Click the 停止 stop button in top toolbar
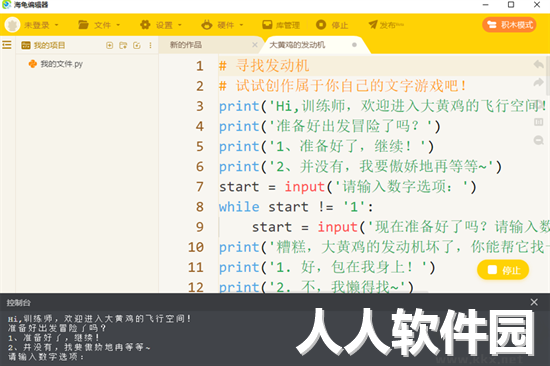The height and width of the screenshot is (366, 550). (x=332, y=25)
